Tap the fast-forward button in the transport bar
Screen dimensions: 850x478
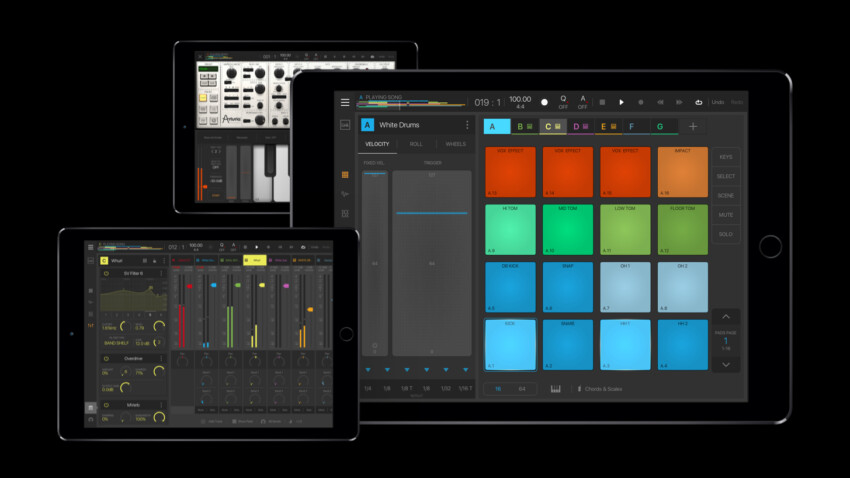679,102
